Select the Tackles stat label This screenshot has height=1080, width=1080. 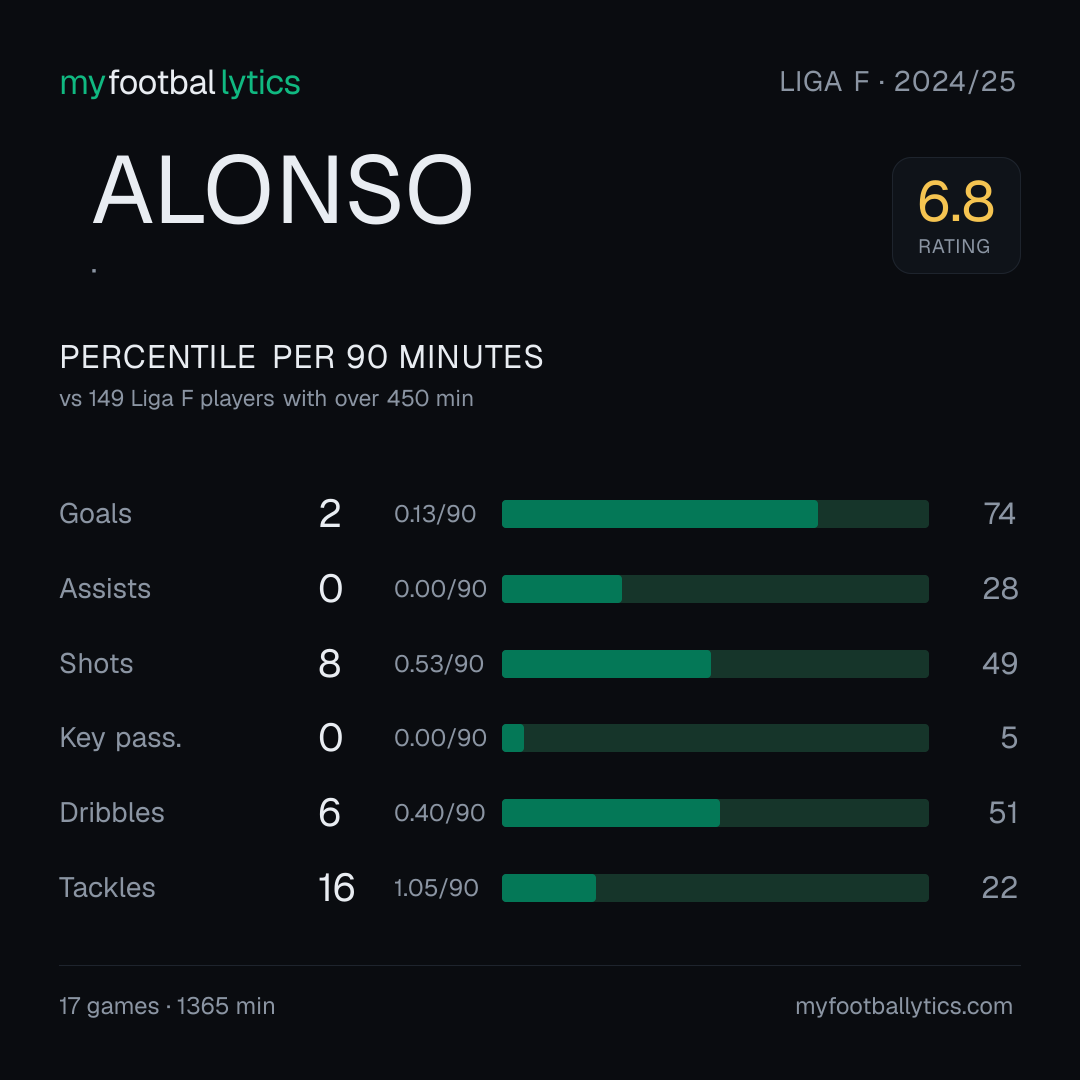[x=107, y=888]
